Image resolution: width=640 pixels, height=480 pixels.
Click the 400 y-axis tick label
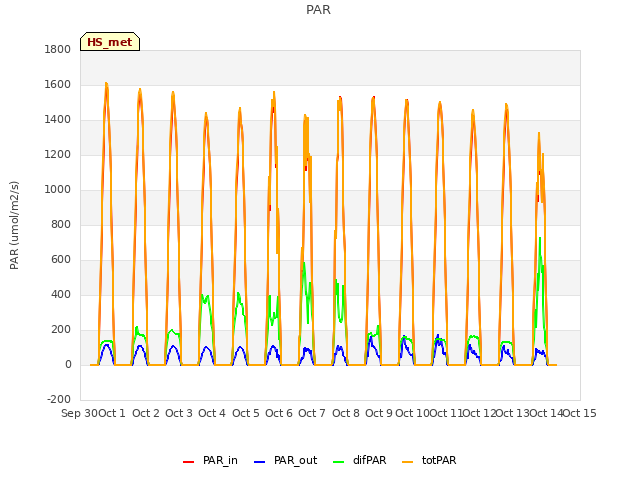coord(61,294)
